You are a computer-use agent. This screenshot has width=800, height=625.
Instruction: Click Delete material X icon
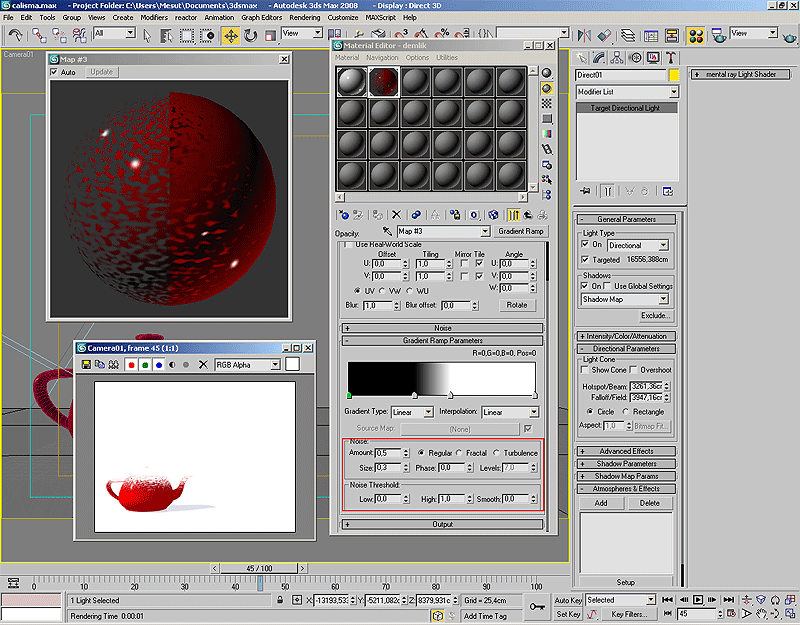(396, 214)
